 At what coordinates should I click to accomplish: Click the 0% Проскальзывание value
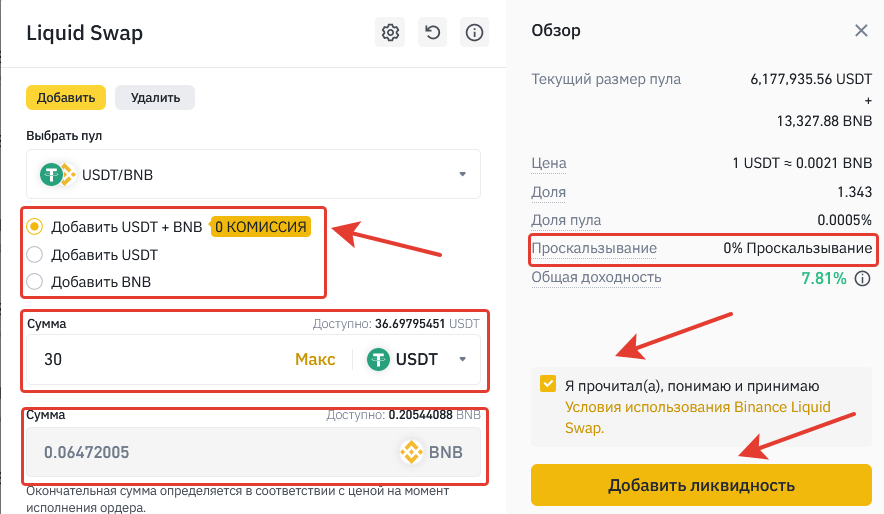click(x=798, y=248)
